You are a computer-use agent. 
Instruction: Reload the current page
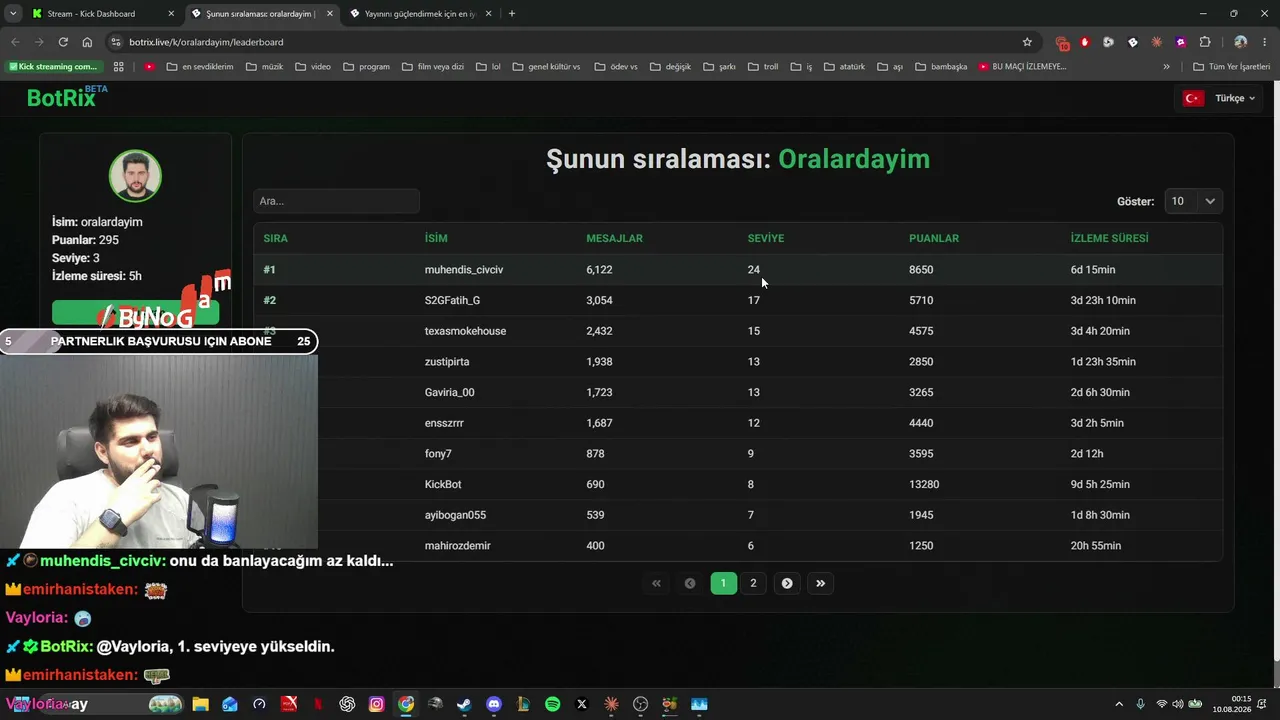click(x=63, y=42)
